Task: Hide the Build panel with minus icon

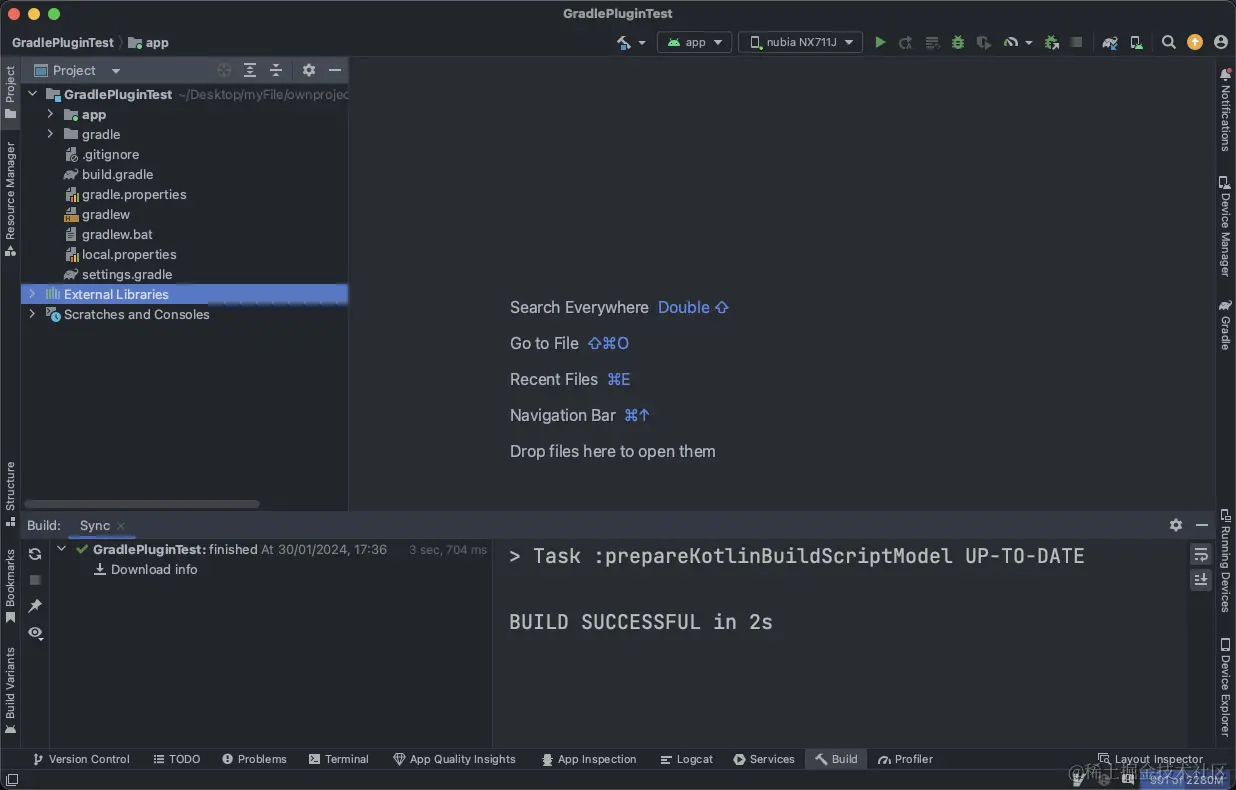Action: coord(1202,525)
